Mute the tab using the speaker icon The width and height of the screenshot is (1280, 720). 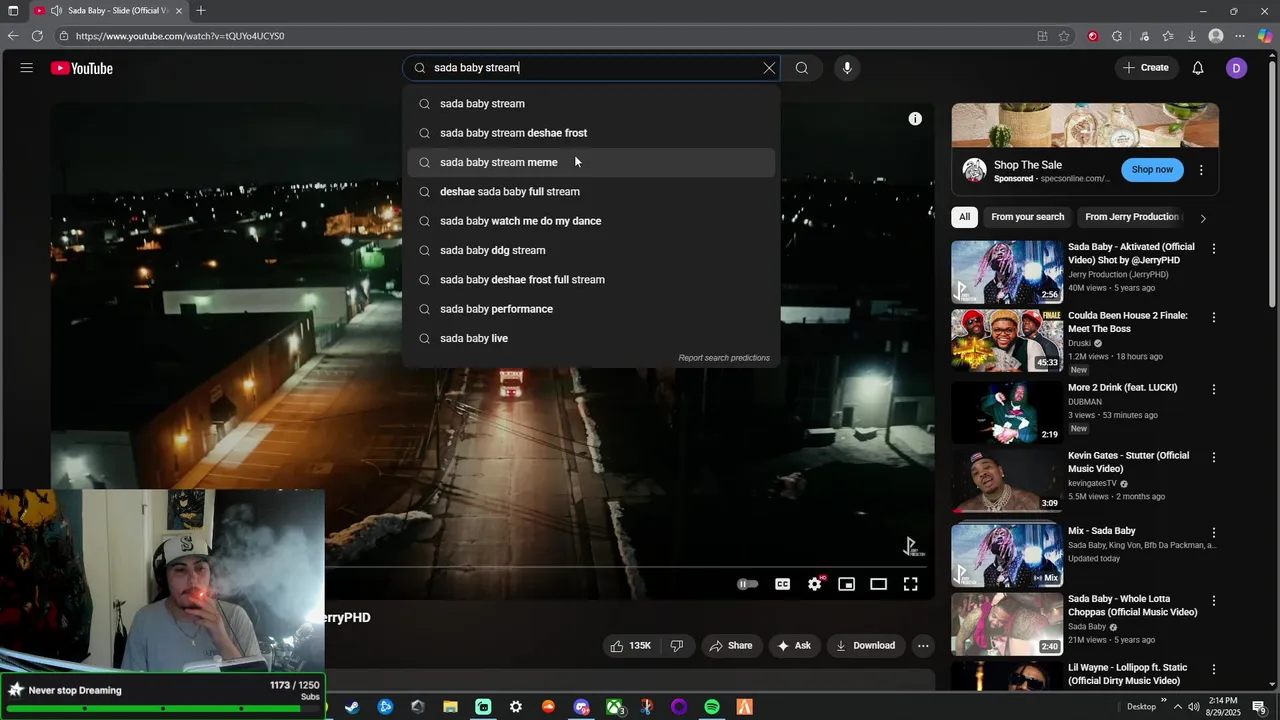pos(57,11)
